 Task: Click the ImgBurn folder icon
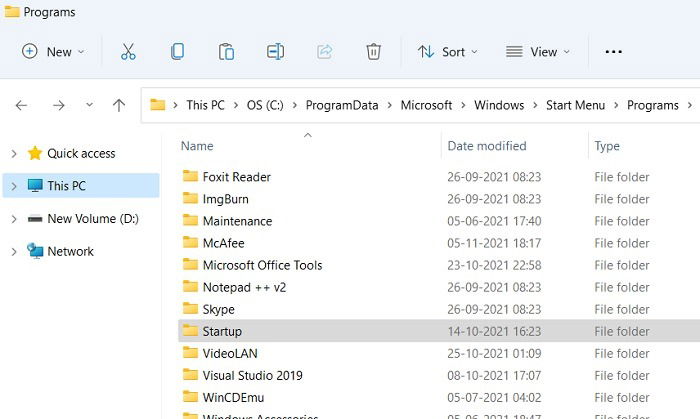click(190, 198)
